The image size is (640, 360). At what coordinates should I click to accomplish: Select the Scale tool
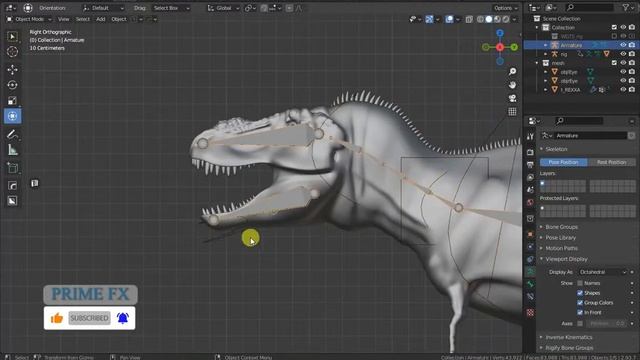click(12, 100)
